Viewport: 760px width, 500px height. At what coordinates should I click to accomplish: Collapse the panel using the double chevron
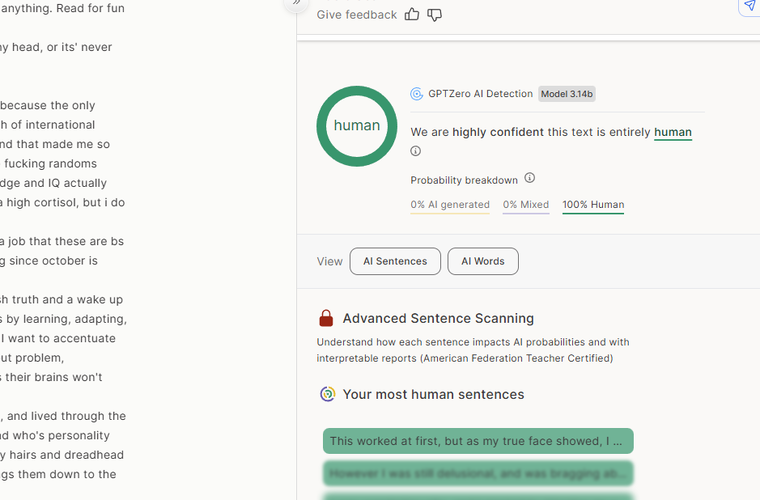(x=296, y=3)
